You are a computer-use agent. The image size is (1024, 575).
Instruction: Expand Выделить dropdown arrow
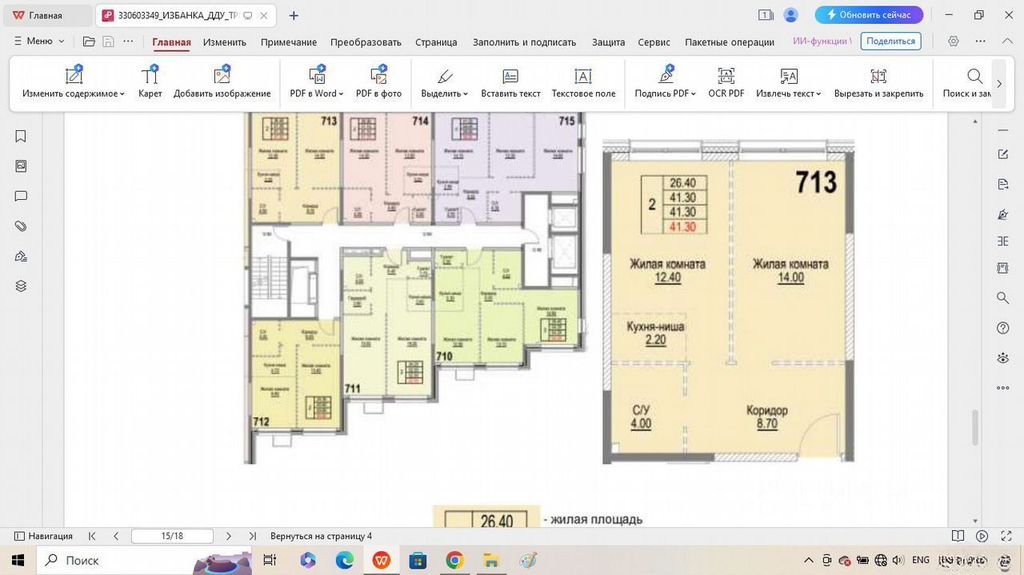pyautogui.click(x=466, y=94)
